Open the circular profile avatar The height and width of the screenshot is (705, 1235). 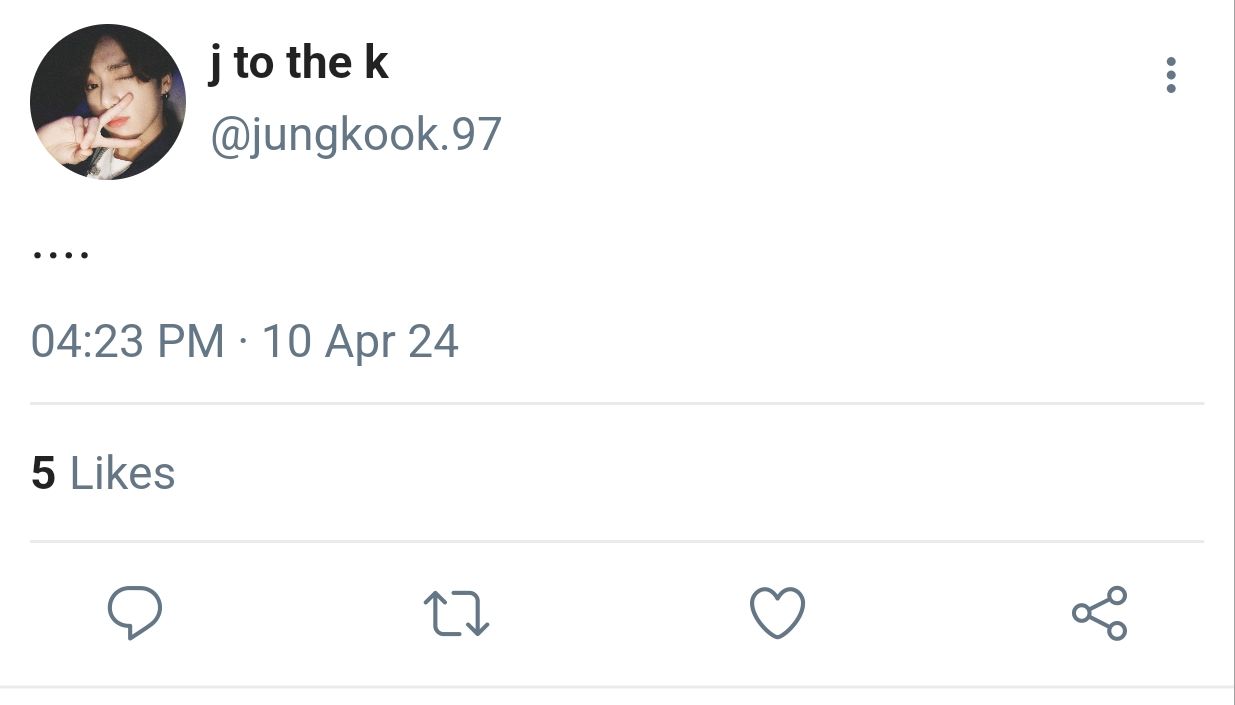tap(108, 102)
